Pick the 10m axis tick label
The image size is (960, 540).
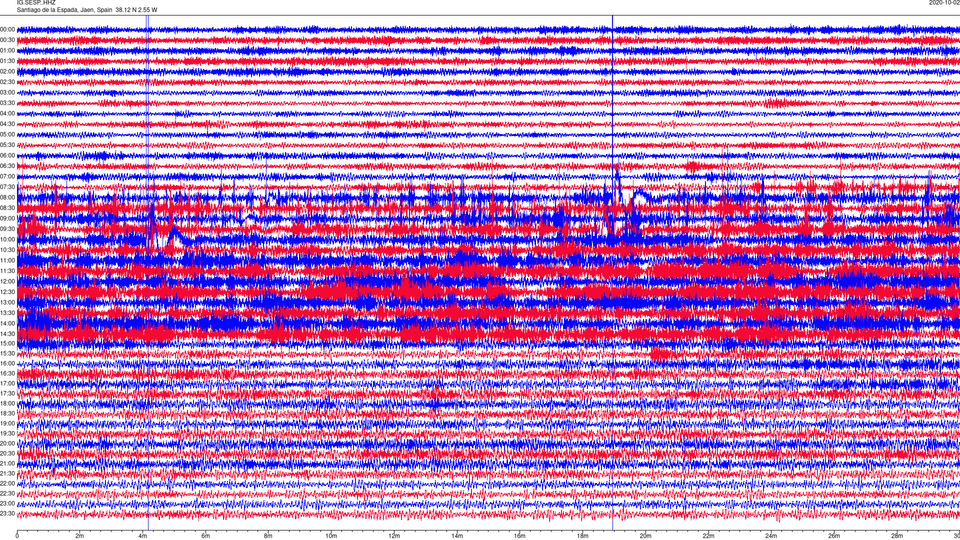pyautogui.click(x=331, y=536)
